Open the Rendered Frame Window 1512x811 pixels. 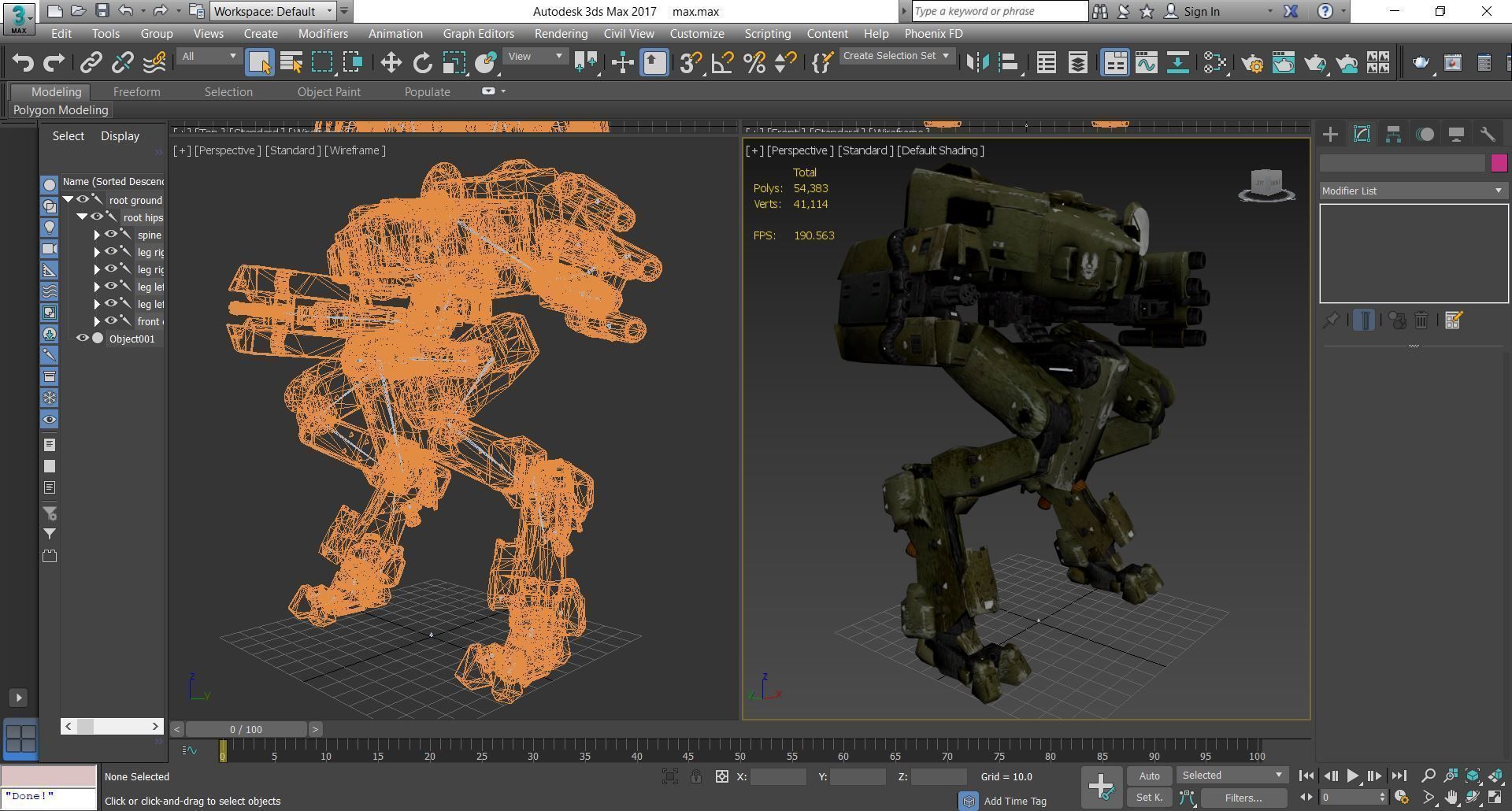pos(1284,63)
